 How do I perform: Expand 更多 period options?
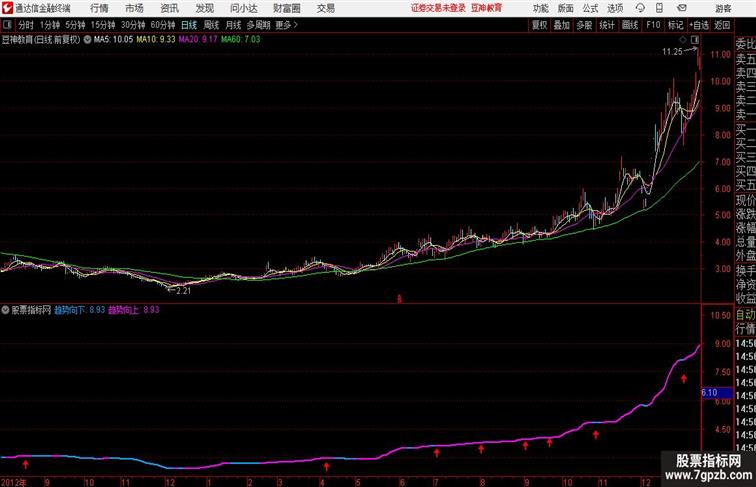tap(286, 25)
